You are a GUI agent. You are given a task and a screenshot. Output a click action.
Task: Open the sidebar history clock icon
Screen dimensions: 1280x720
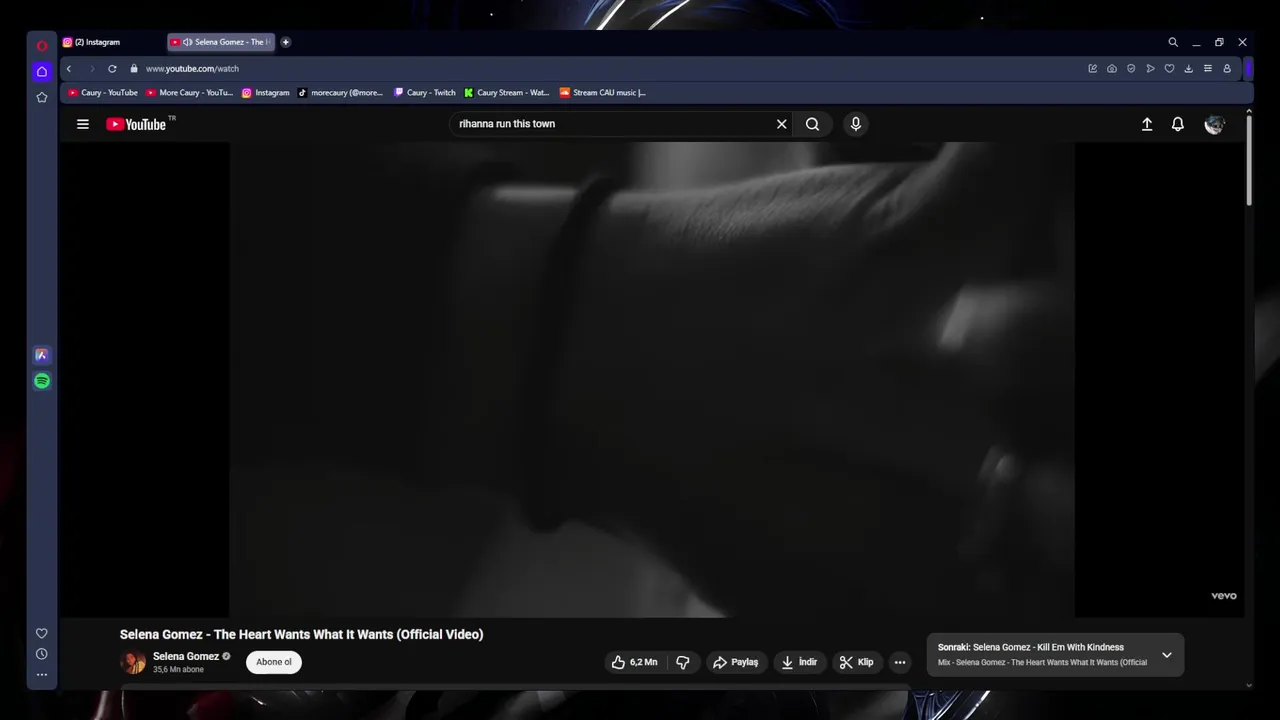42,654
